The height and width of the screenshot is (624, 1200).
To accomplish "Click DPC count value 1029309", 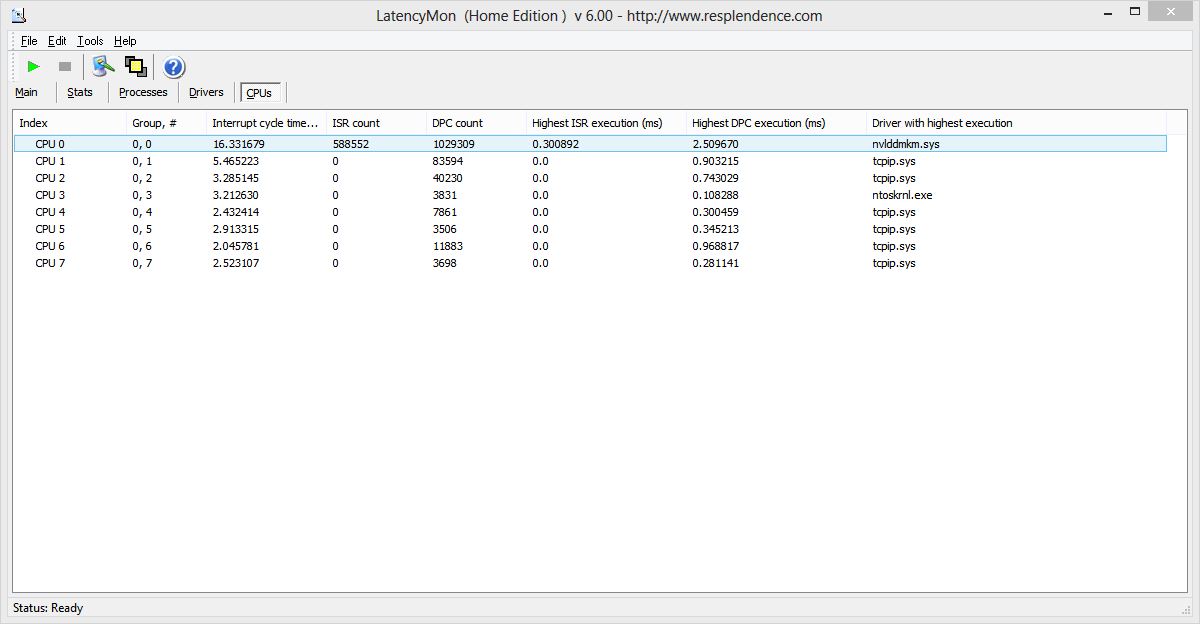I will pos(453,144).
